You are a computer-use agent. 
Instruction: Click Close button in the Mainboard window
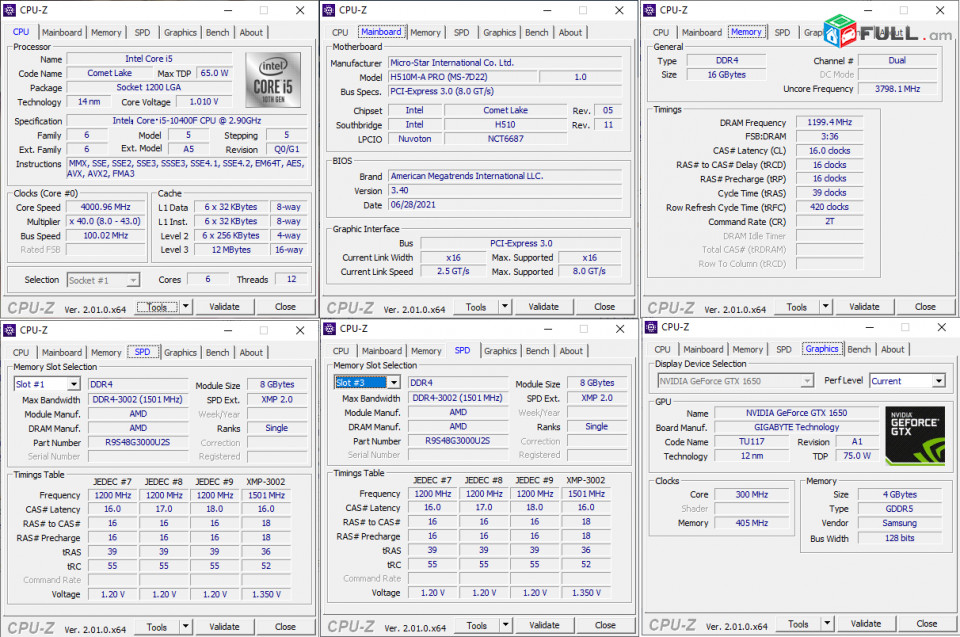pyautogui.click(x=604, y=307)
